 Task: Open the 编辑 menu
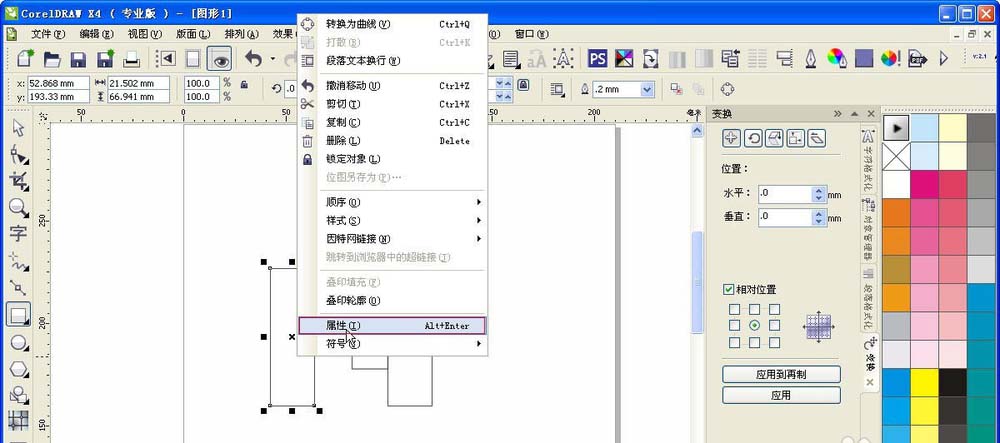96,34
